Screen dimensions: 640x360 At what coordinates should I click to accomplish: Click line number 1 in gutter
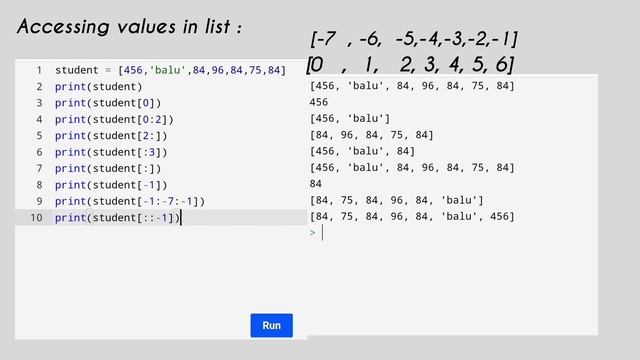tap(39, 70)
